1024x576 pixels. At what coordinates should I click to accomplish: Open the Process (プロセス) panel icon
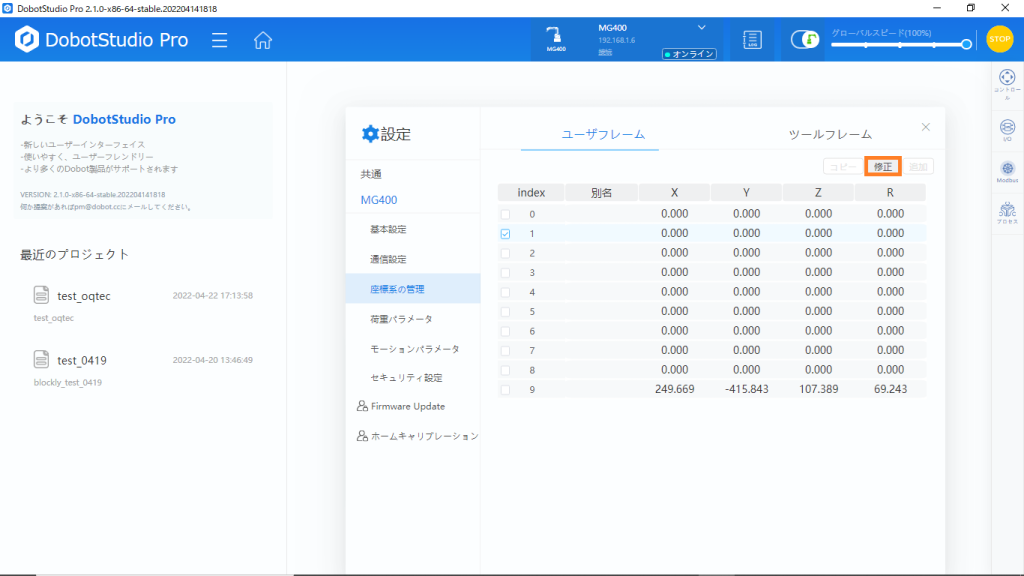[x=1006, y=212]
